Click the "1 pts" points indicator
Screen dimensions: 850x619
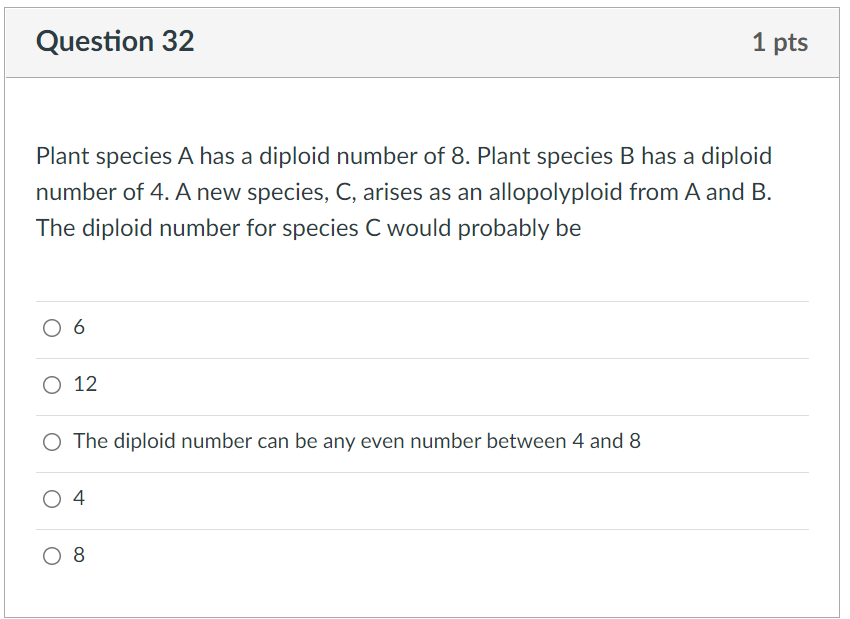tap(780, 42)
